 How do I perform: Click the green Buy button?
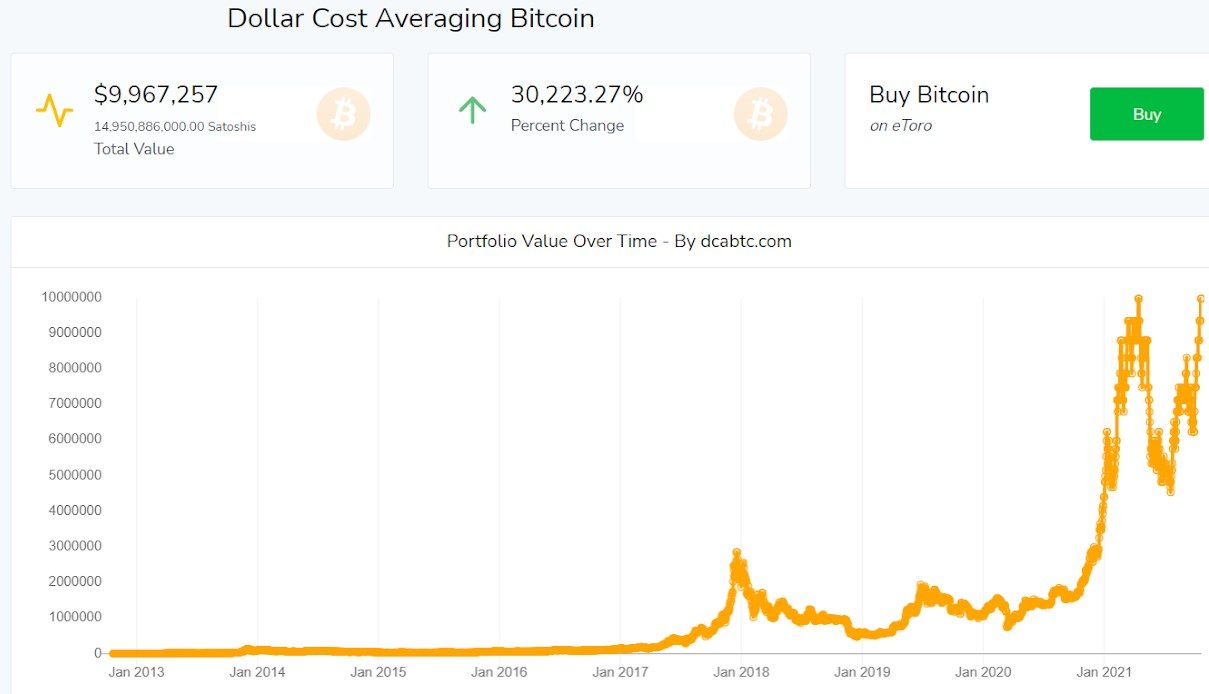point(1146,113)
